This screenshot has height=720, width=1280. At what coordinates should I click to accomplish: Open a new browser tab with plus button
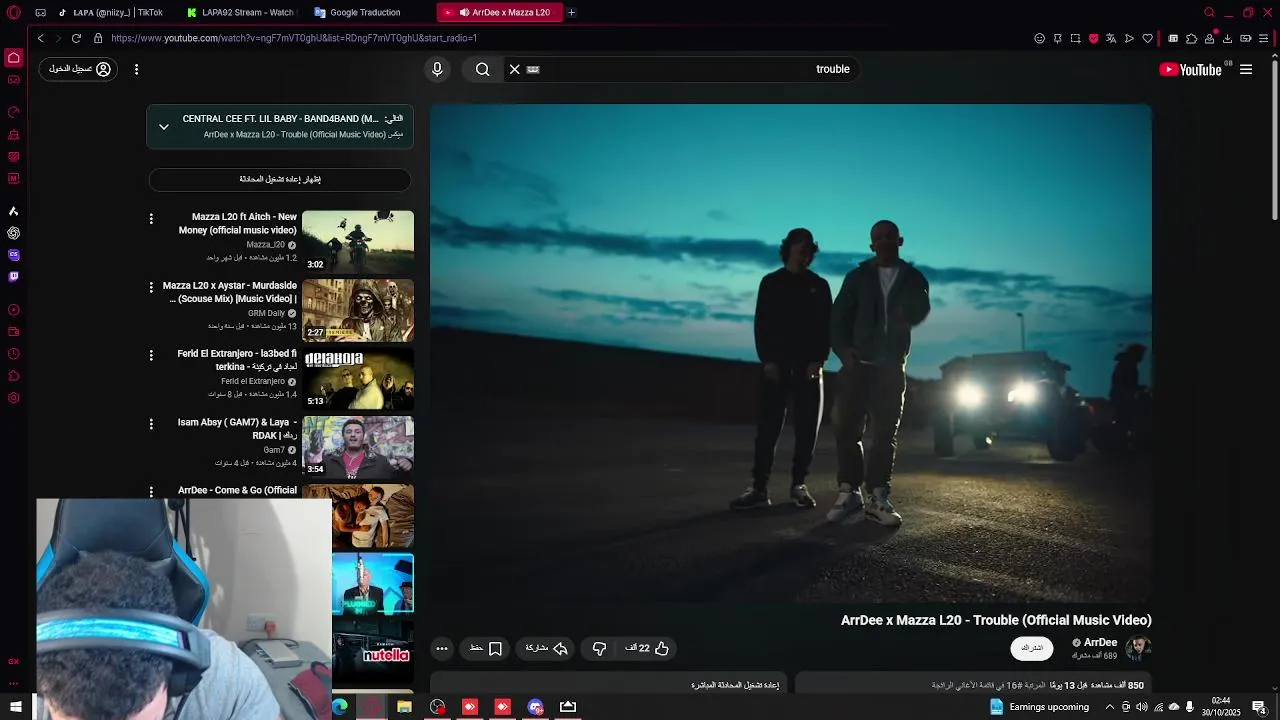572,13
